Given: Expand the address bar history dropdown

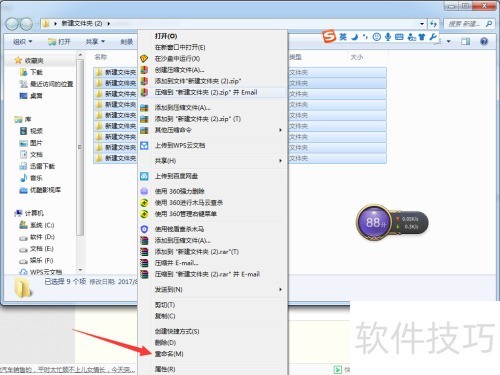Looking at the screenshot, I should (422, 24).
